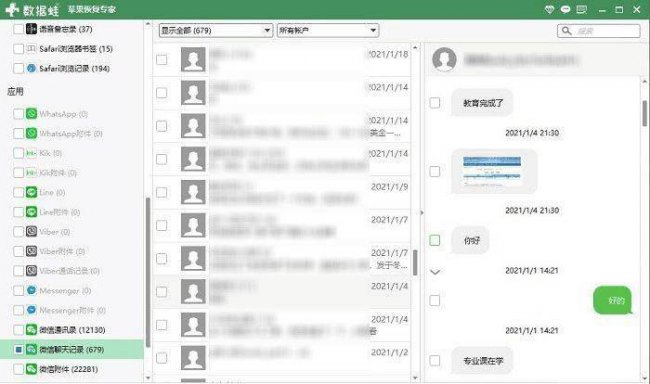Click the monitor icon in title bar
The width and height of the screenshot is (650, 384).
coord(582,10)
